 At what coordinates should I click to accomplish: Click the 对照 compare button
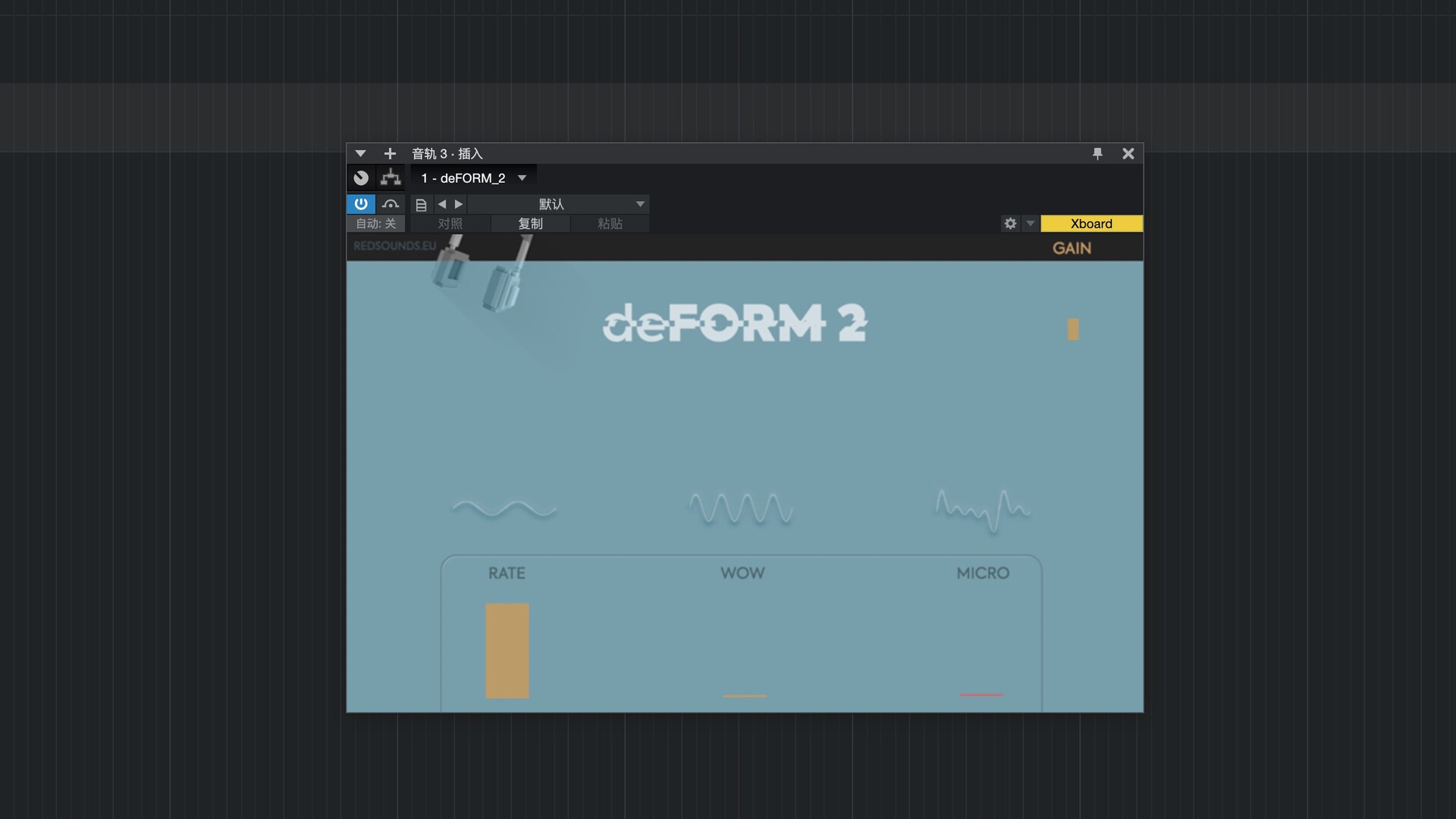tap(450, 224)
